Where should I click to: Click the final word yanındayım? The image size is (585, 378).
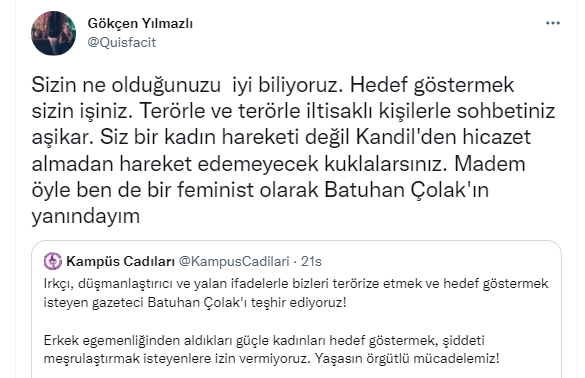click(86, 216)
